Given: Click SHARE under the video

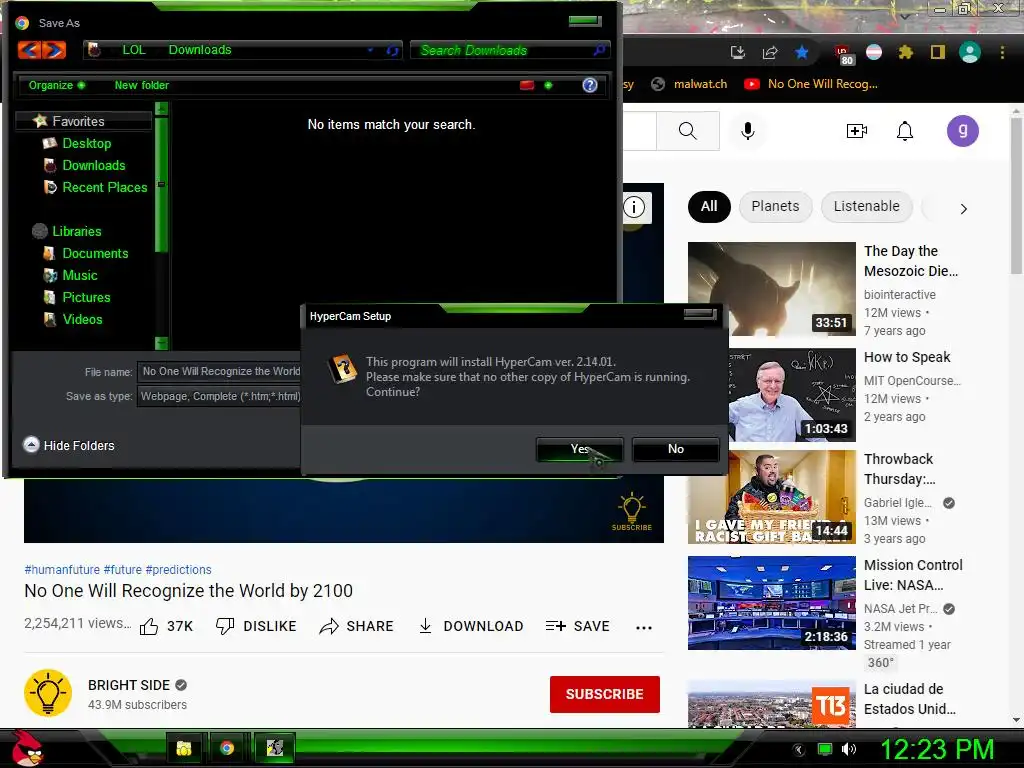Looking at the screenshot, I should click(x=357, y=626).
